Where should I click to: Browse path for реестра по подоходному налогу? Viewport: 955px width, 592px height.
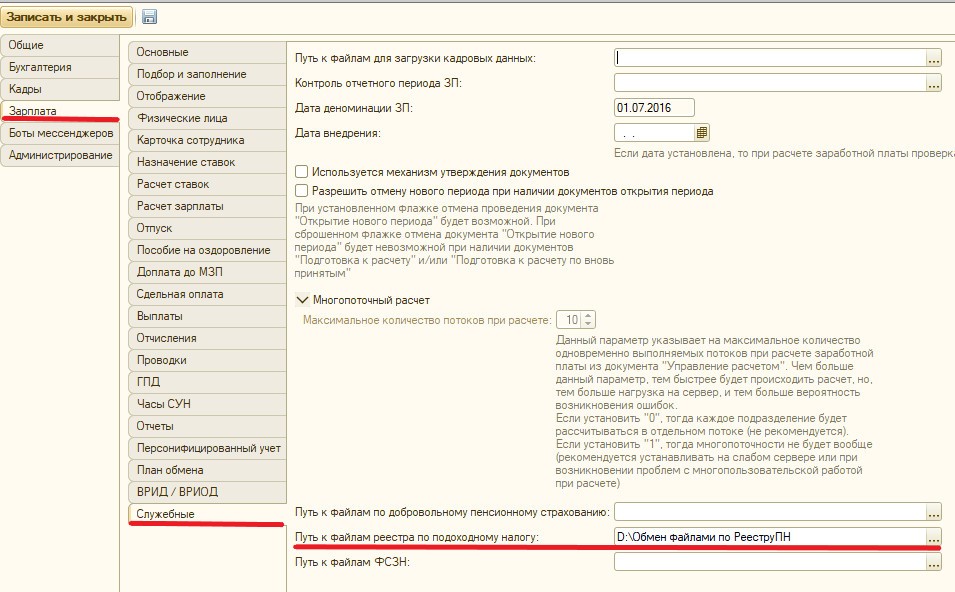pyautogui.click(x=933, y=538)
